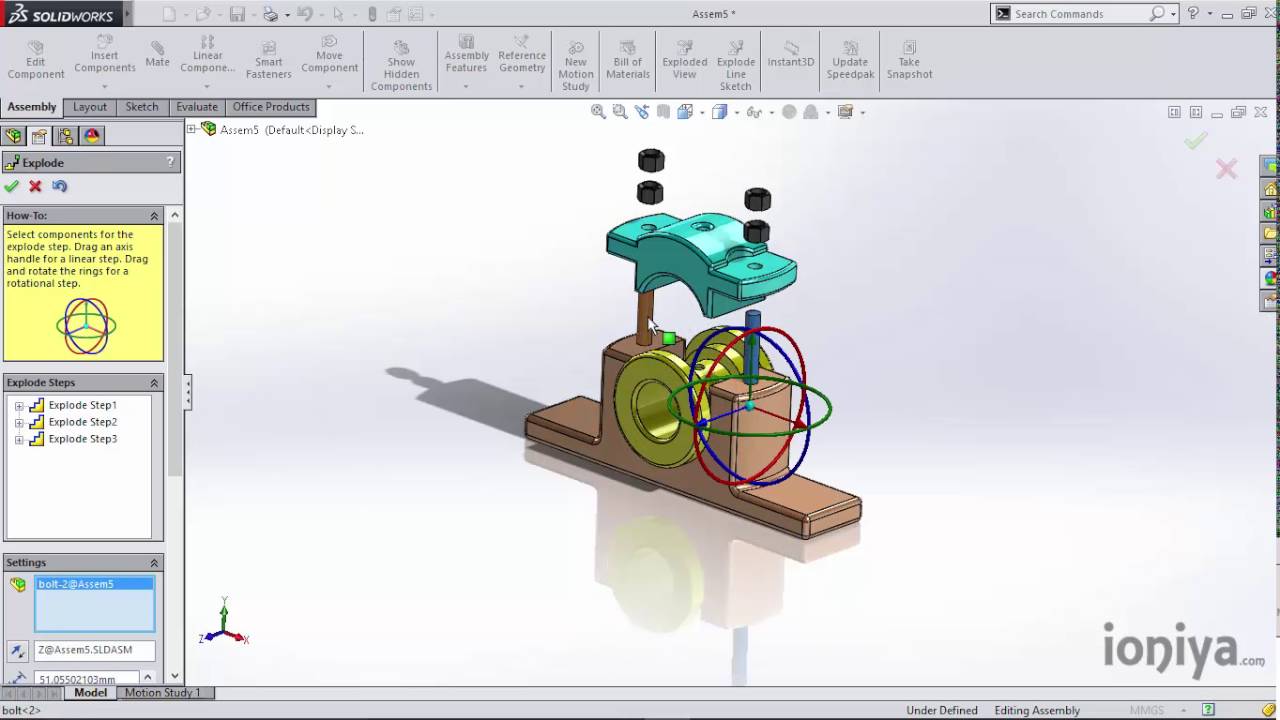Expand Explode Step3 tree node
Image resolution: width=1280 pixels, height=720 pixels.
tap(19, 440)
